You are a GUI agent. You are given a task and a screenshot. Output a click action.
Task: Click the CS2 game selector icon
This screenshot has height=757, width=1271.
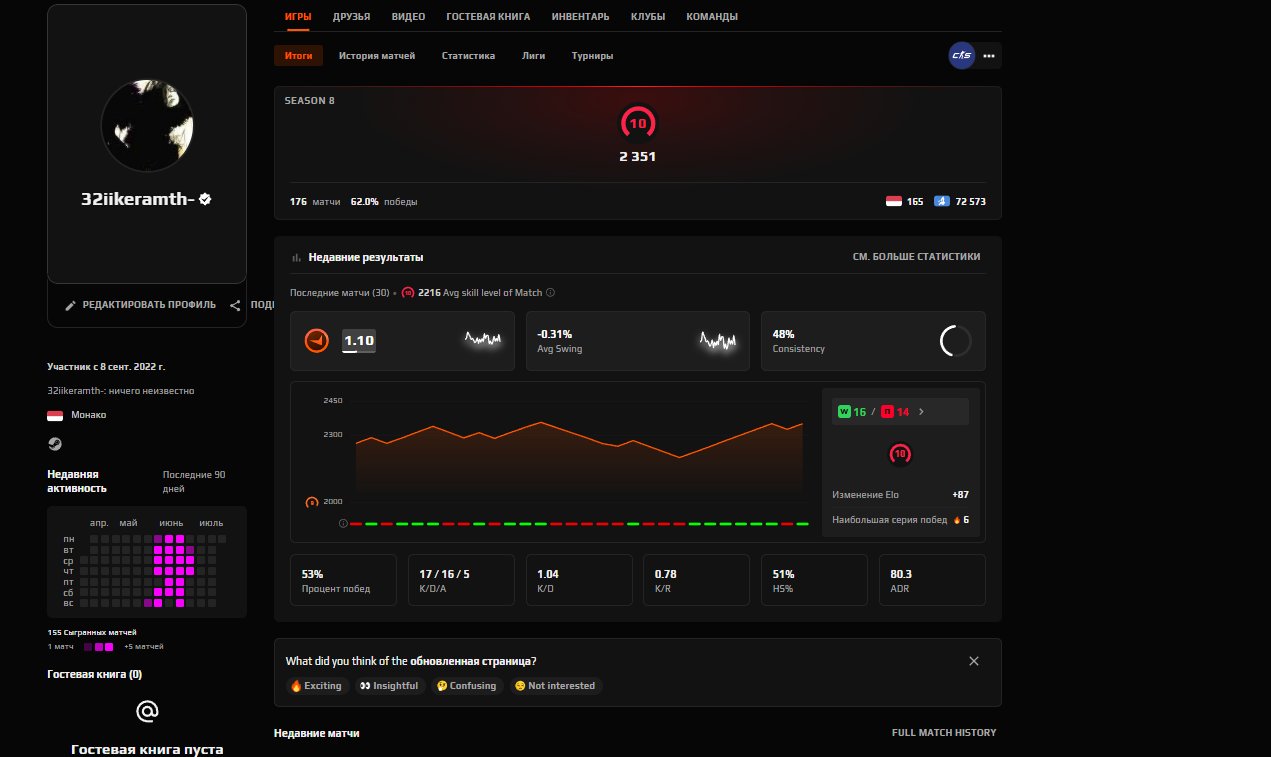pos(961,56)
